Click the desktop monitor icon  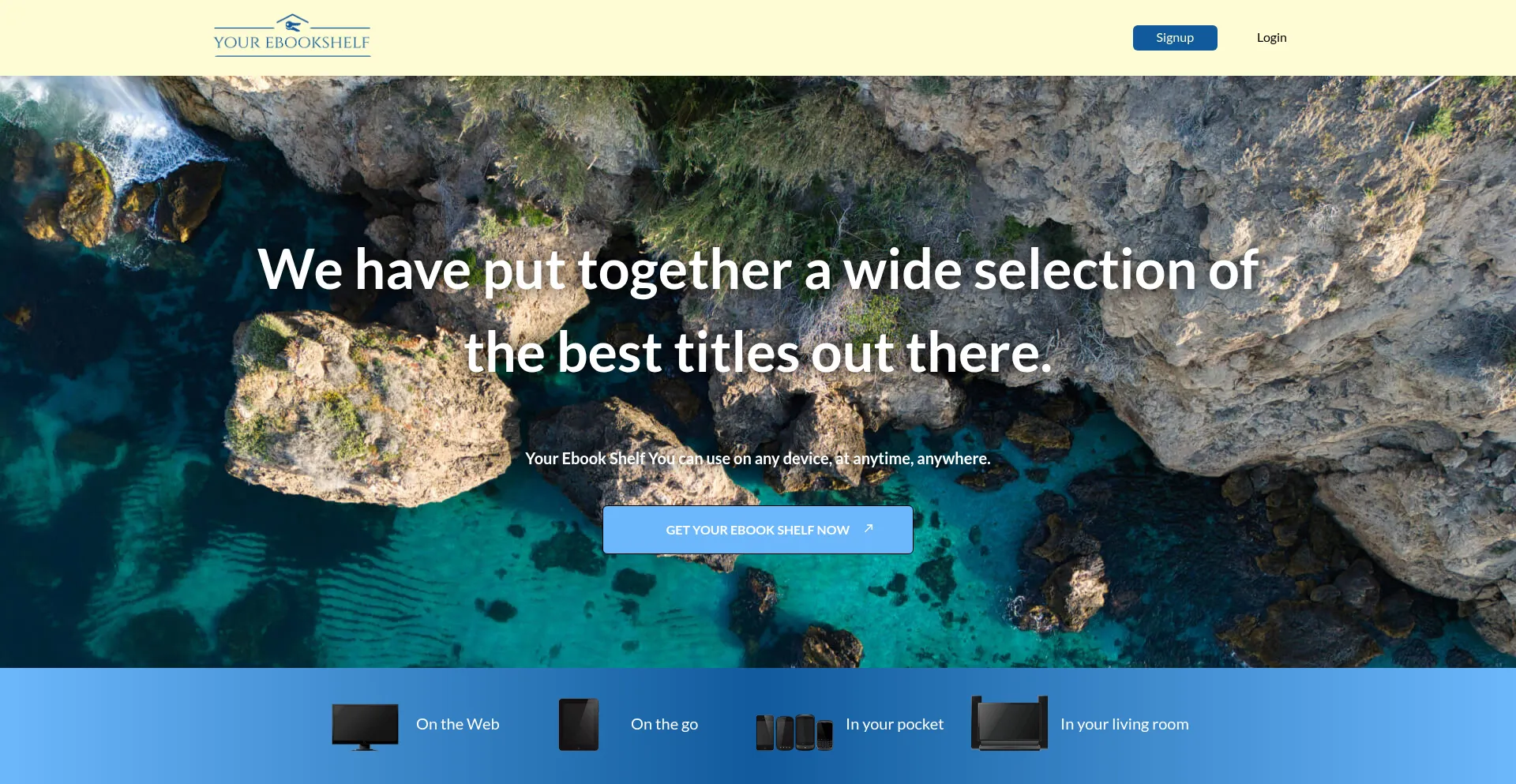365,726
